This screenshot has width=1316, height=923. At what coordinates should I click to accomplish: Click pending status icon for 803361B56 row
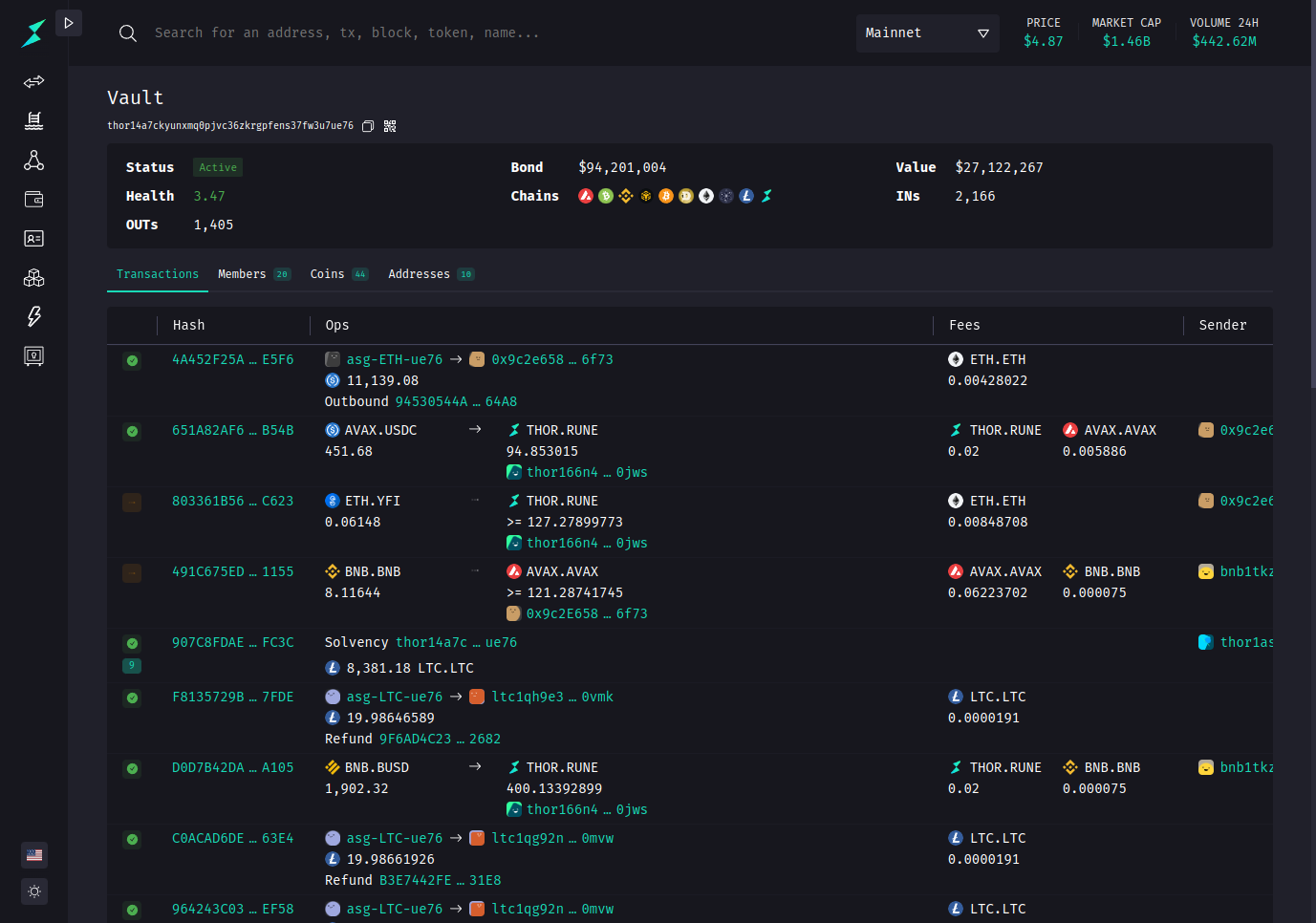pos(132,502)
